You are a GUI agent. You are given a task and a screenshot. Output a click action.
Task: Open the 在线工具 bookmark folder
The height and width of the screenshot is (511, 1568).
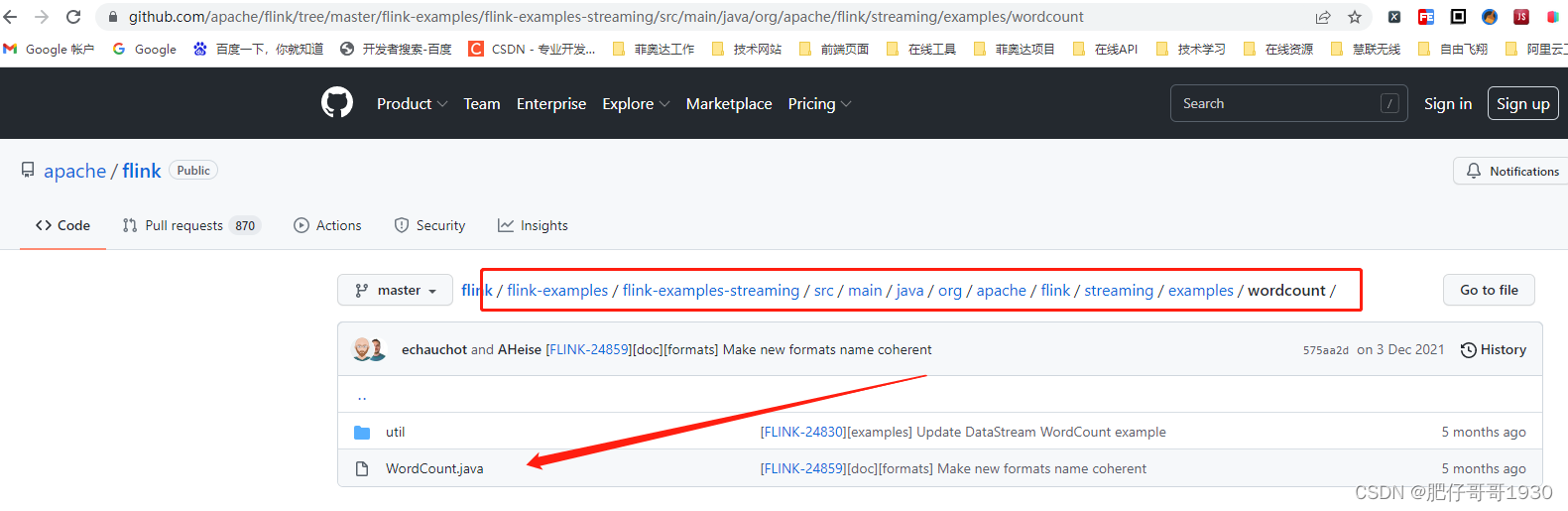[921, 49]
